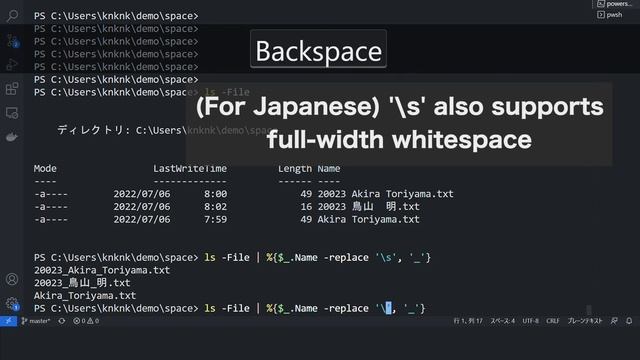This screenshot has height=360, width=640.
Task: Choose language mode プレーンテキスト
Action: (x=584, y=321)
